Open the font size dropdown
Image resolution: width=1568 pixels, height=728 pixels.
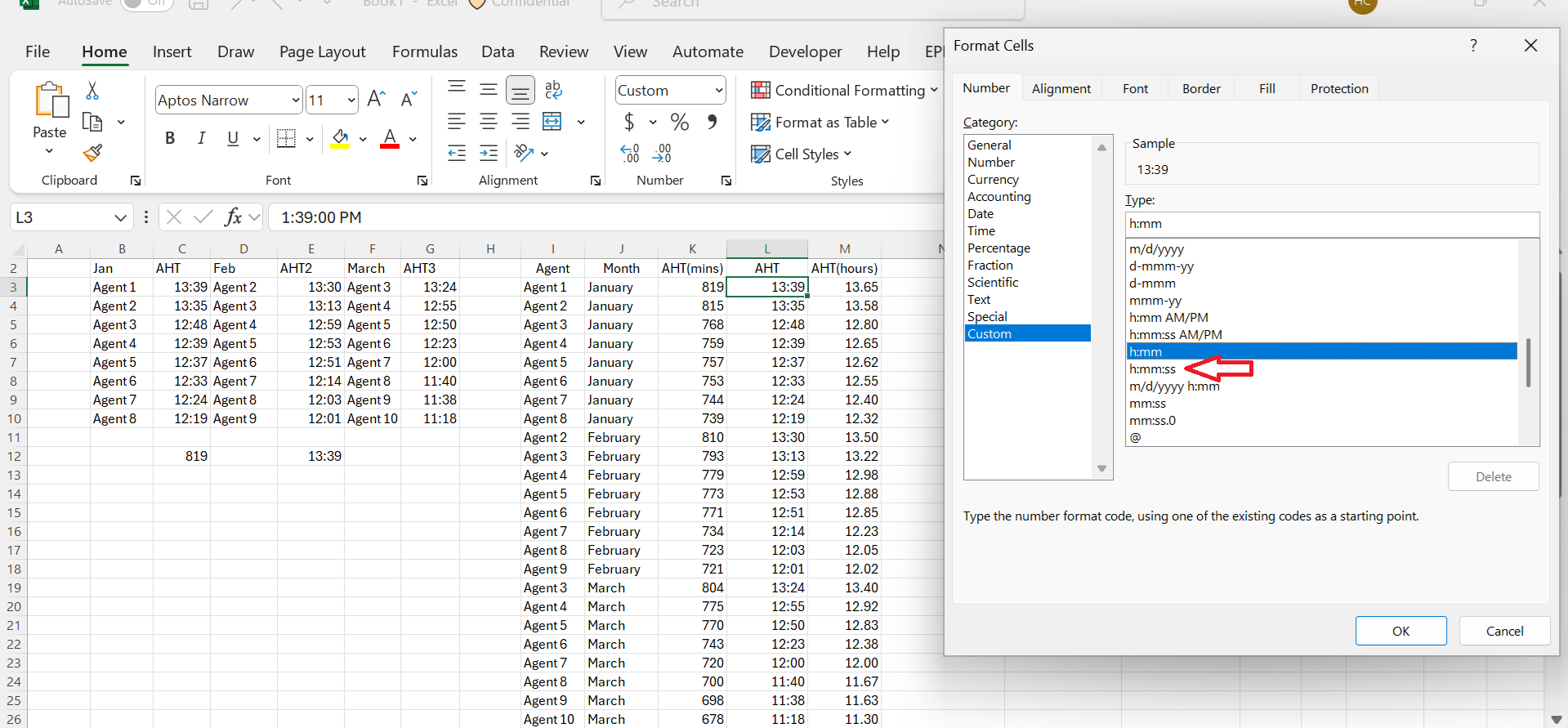[x=351, y=100]
